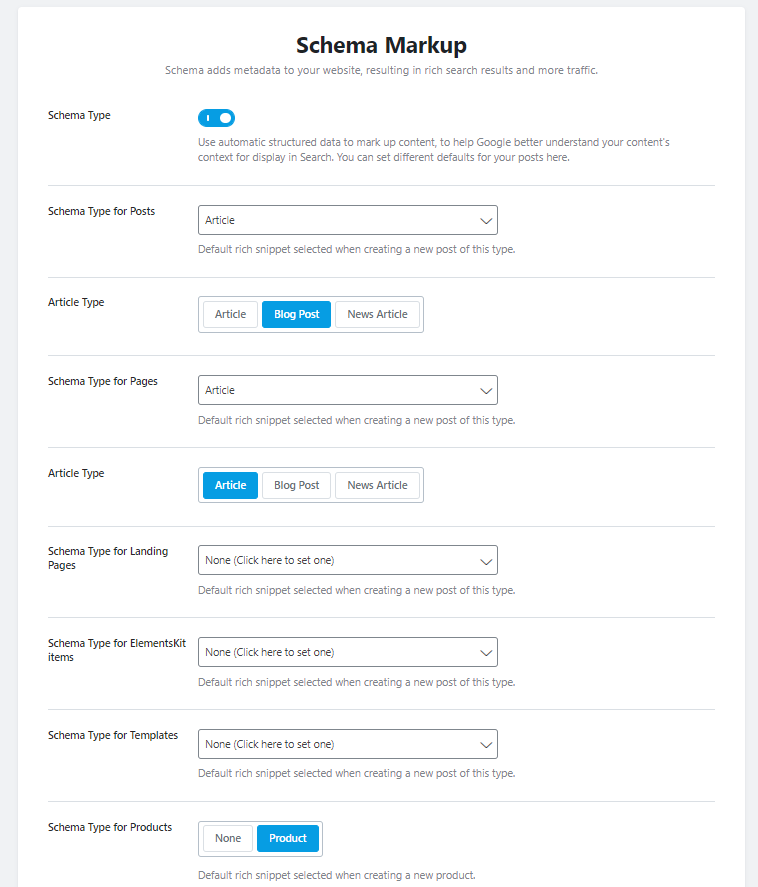Set Products schema type to None
The width and height of the screenshot is (758, 887).
coord(228,838)
